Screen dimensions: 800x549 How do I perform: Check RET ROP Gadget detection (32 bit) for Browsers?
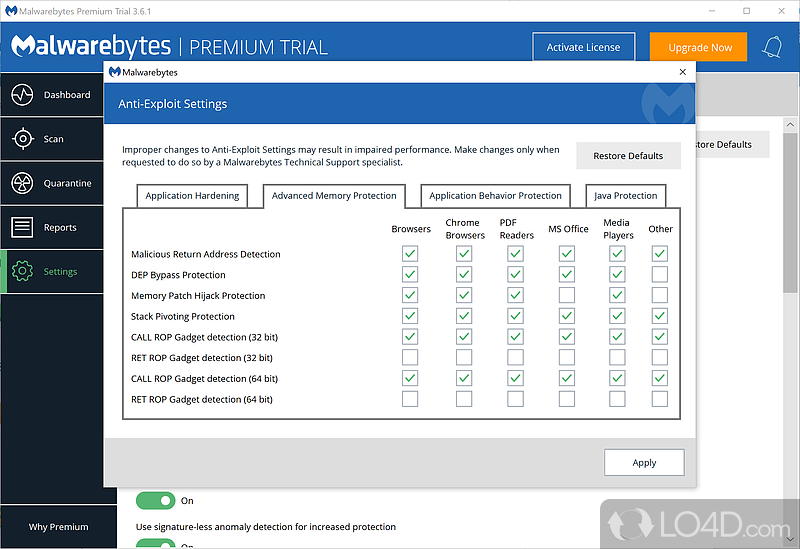410,358
